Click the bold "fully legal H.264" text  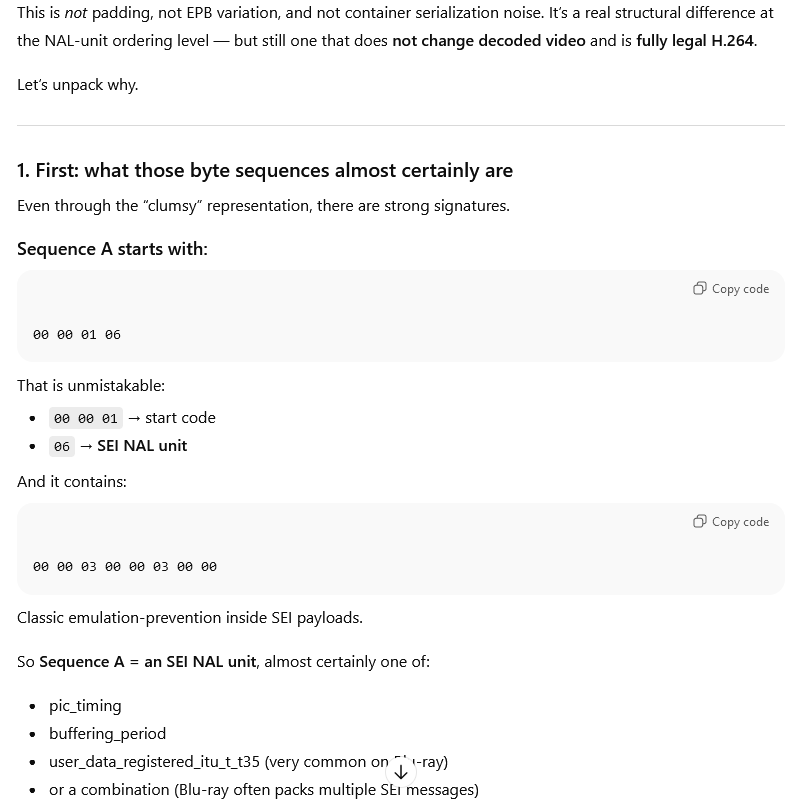[x=694, y=41]
